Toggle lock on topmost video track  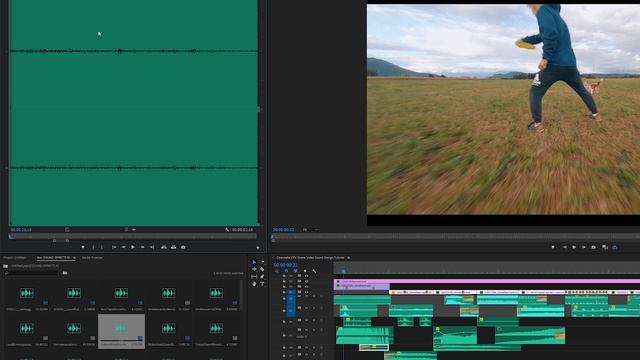tap(284, 276)
